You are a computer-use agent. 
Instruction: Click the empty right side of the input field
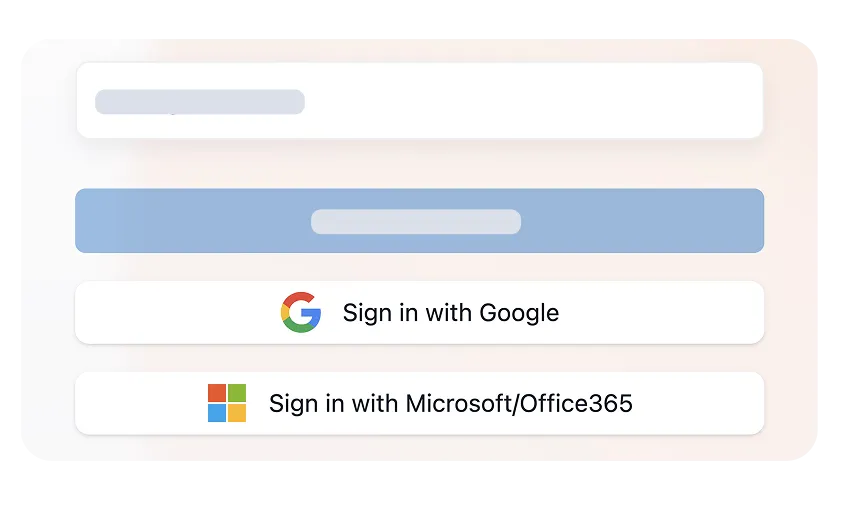543,101
